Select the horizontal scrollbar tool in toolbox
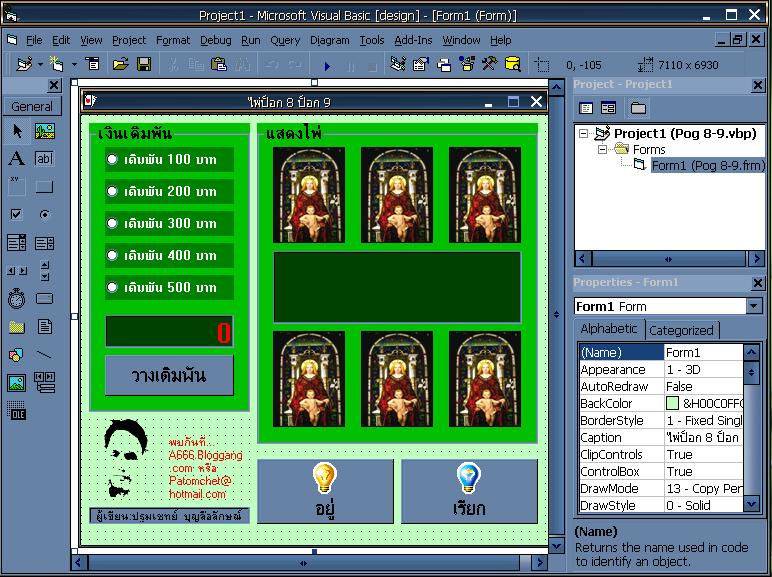This screenshot has width=772, height=577. (x=16, y=270)
